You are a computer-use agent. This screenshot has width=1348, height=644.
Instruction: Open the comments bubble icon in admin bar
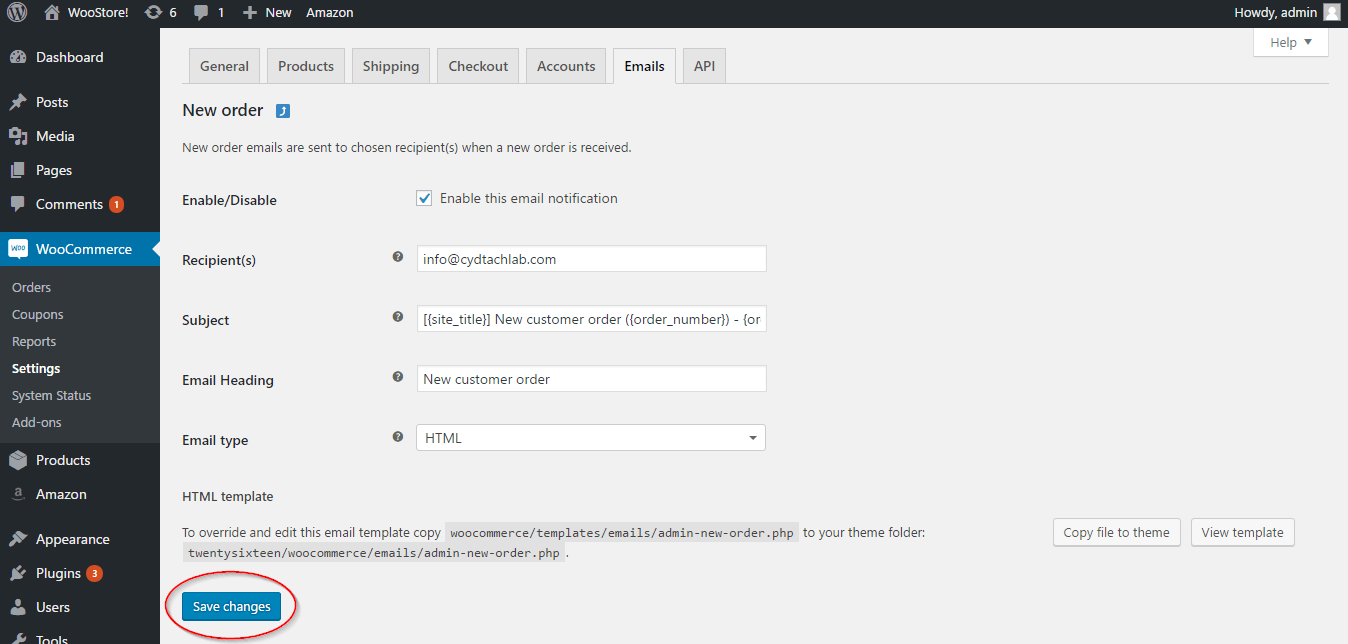click(x=201, y=13)
